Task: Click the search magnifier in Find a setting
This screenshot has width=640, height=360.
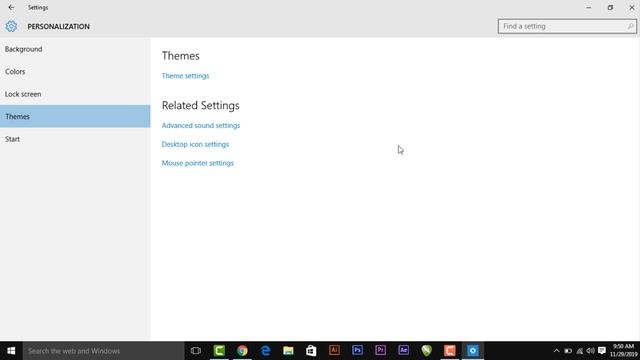Action: (x=630, y=26)
